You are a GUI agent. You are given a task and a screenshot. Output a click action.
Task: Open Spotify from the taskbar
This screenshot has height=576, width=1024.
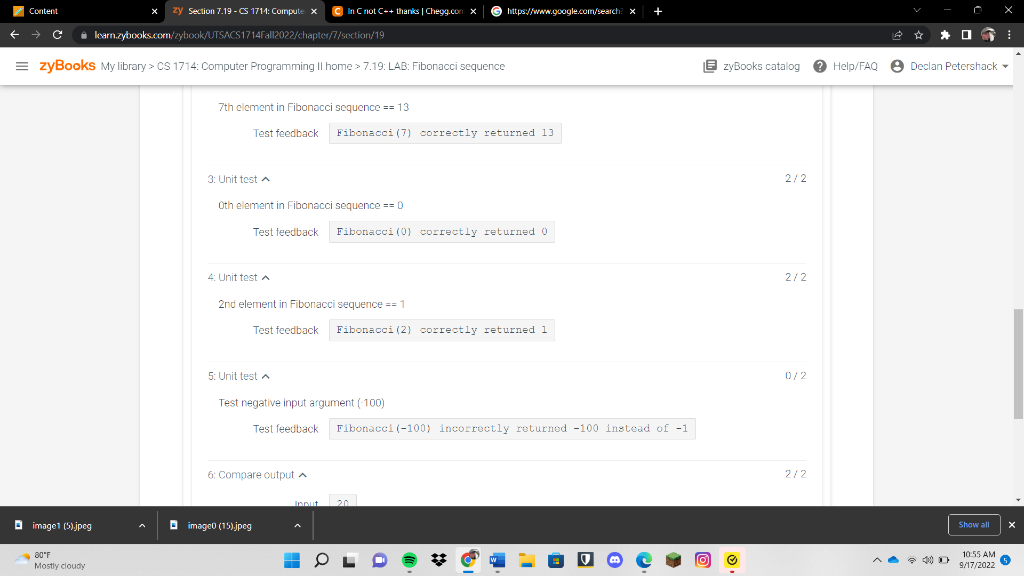point(409,560)
